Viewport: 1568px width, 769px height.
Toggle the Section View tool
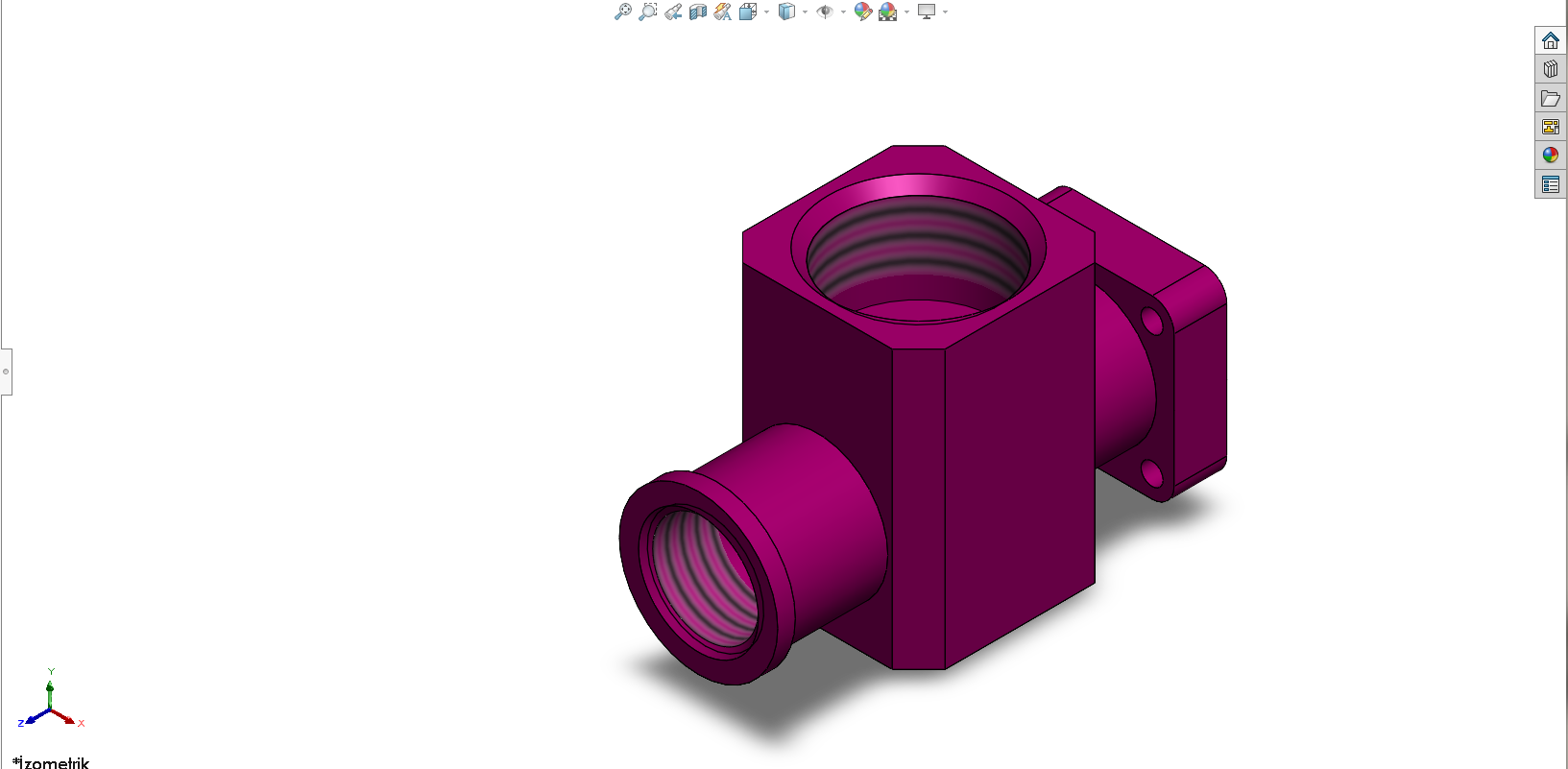coord(698,12)
